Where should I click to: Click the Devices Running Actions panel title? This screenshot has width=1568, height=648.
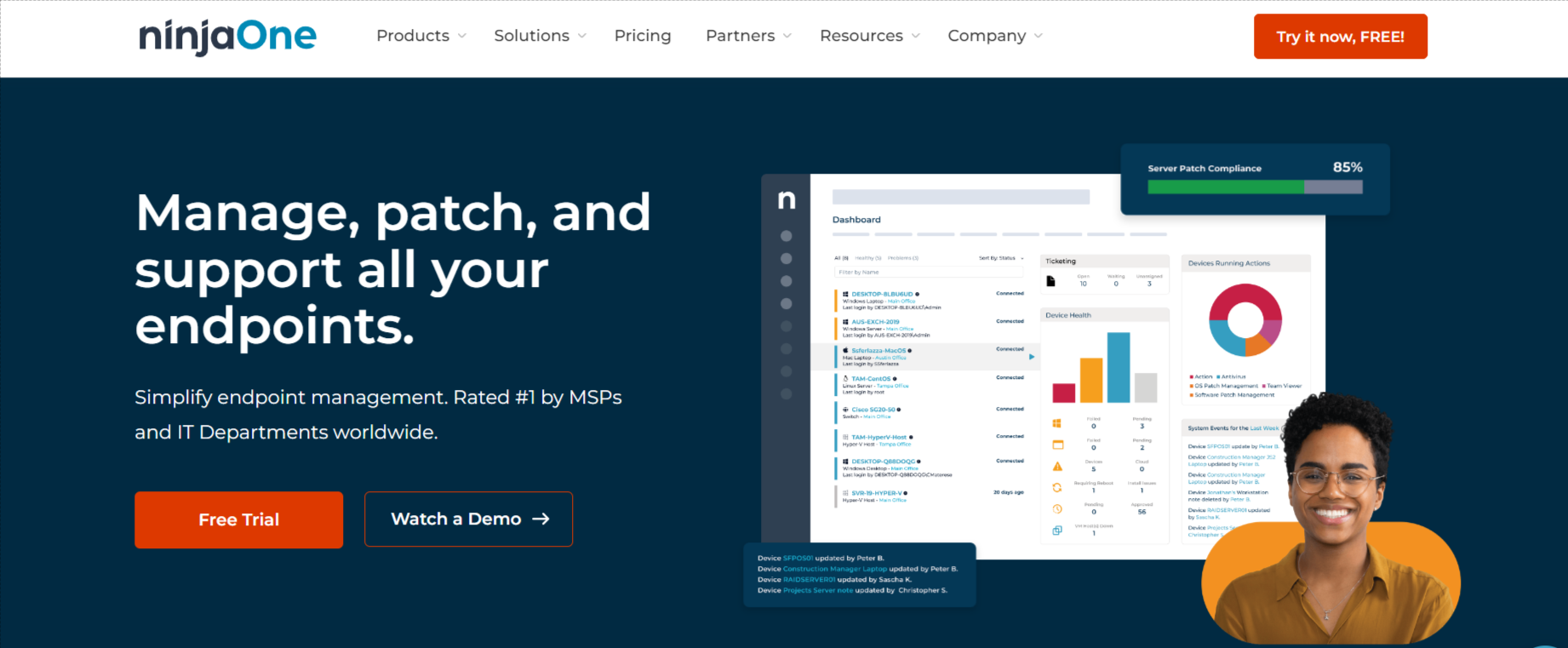coord(1229,263)
